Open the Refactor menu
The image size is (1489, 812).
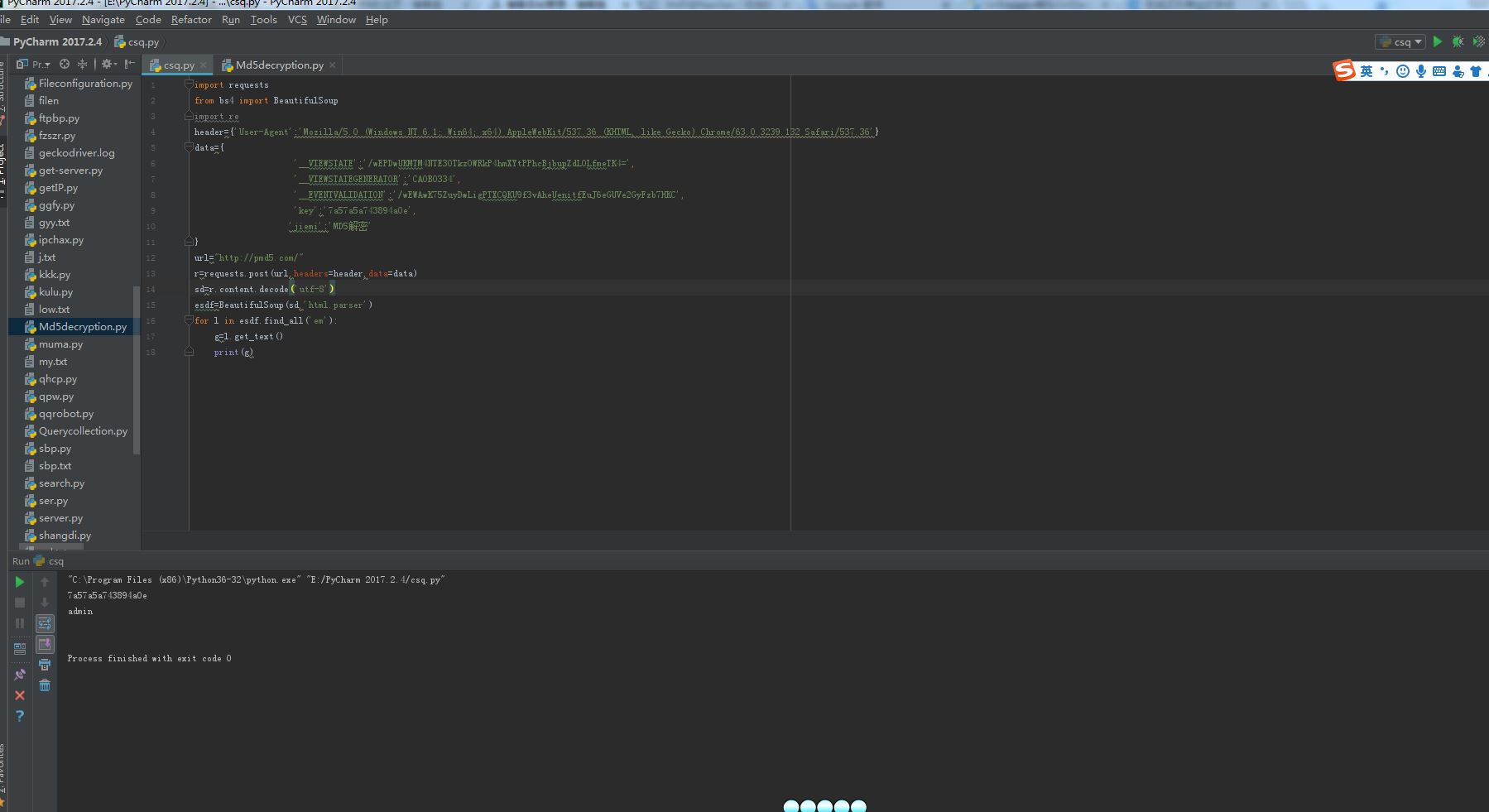point(191,20)
